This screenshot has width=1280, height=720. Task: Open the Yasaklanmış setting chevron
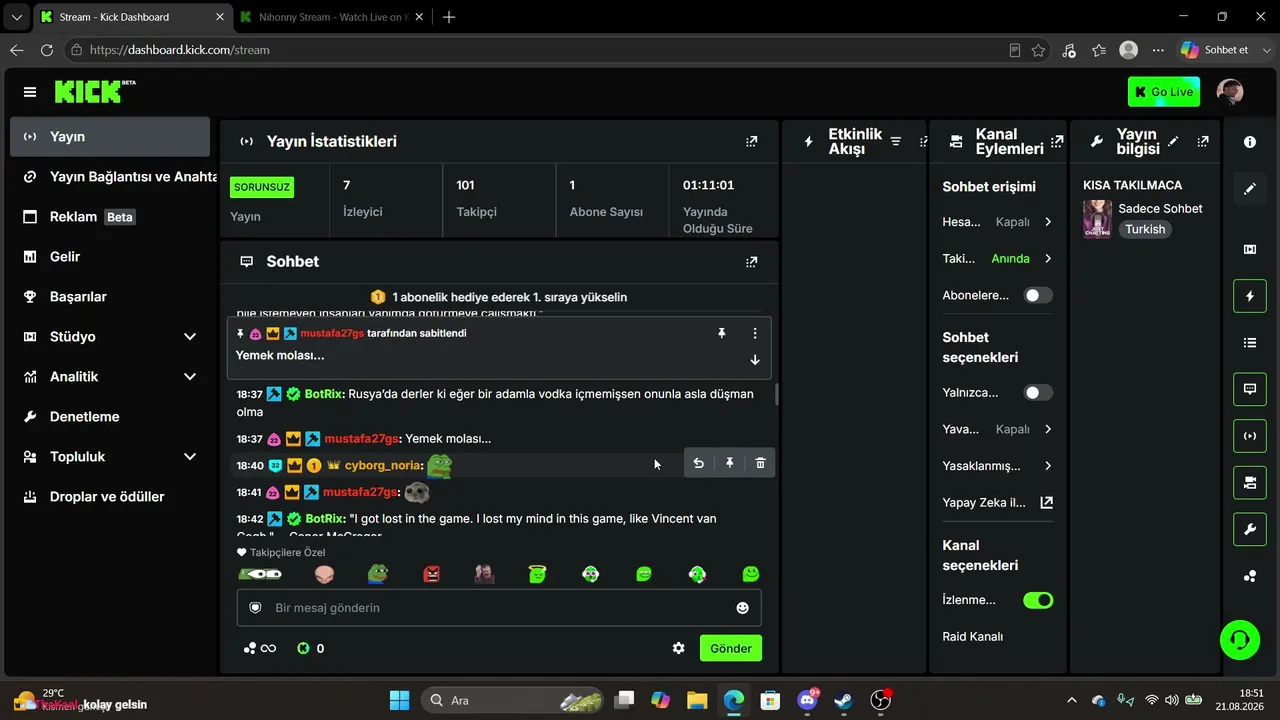(1048, 466)
